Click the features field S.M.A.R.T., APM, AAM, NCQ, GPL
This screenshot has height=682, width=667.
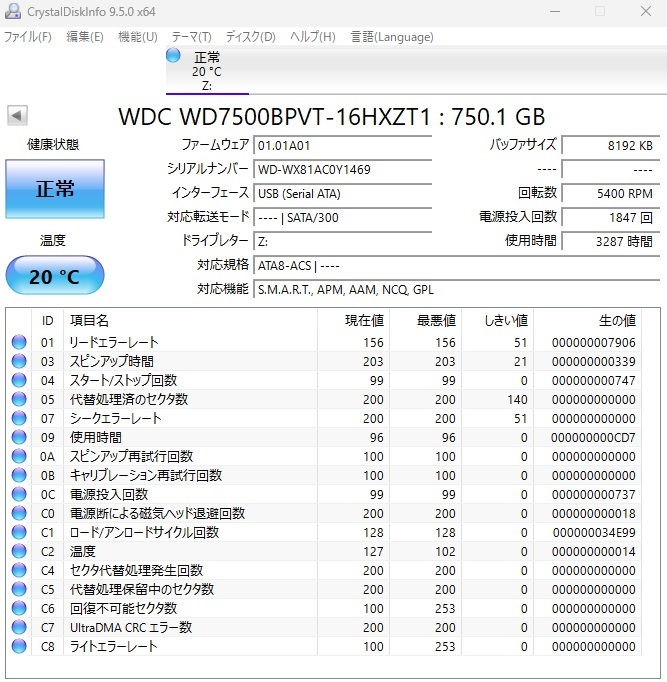point(457,290)
